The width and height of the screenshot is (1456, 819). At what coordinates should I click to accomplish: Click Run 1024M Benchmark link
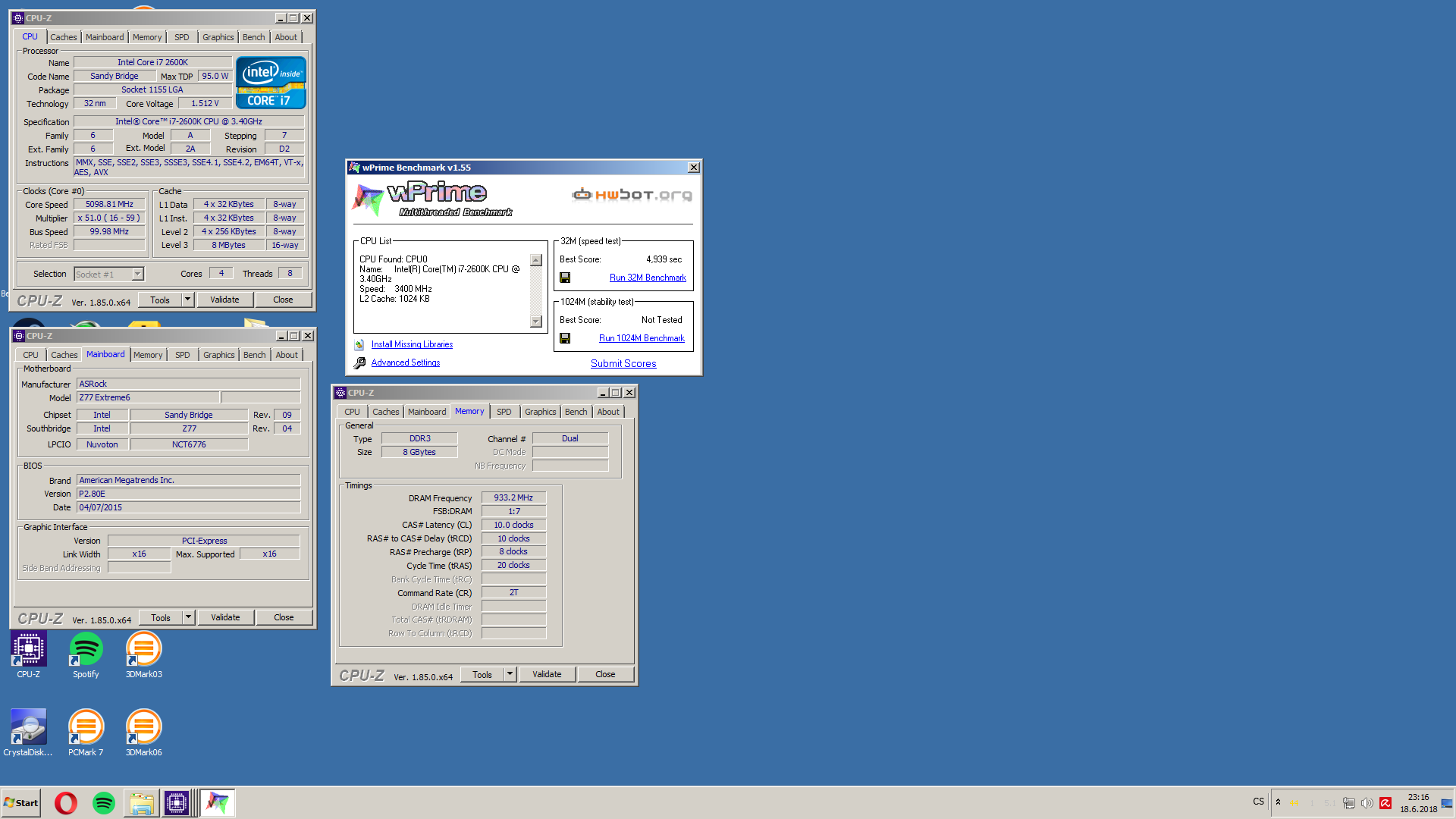tap(642, 339)
